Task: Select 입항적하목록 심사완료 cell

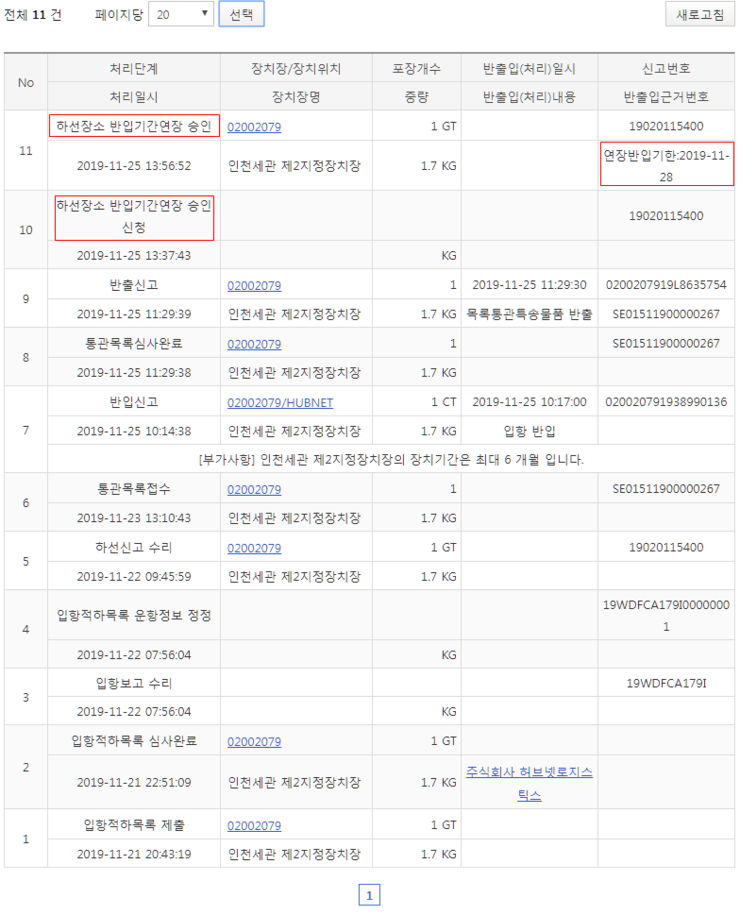Action: 134,741
